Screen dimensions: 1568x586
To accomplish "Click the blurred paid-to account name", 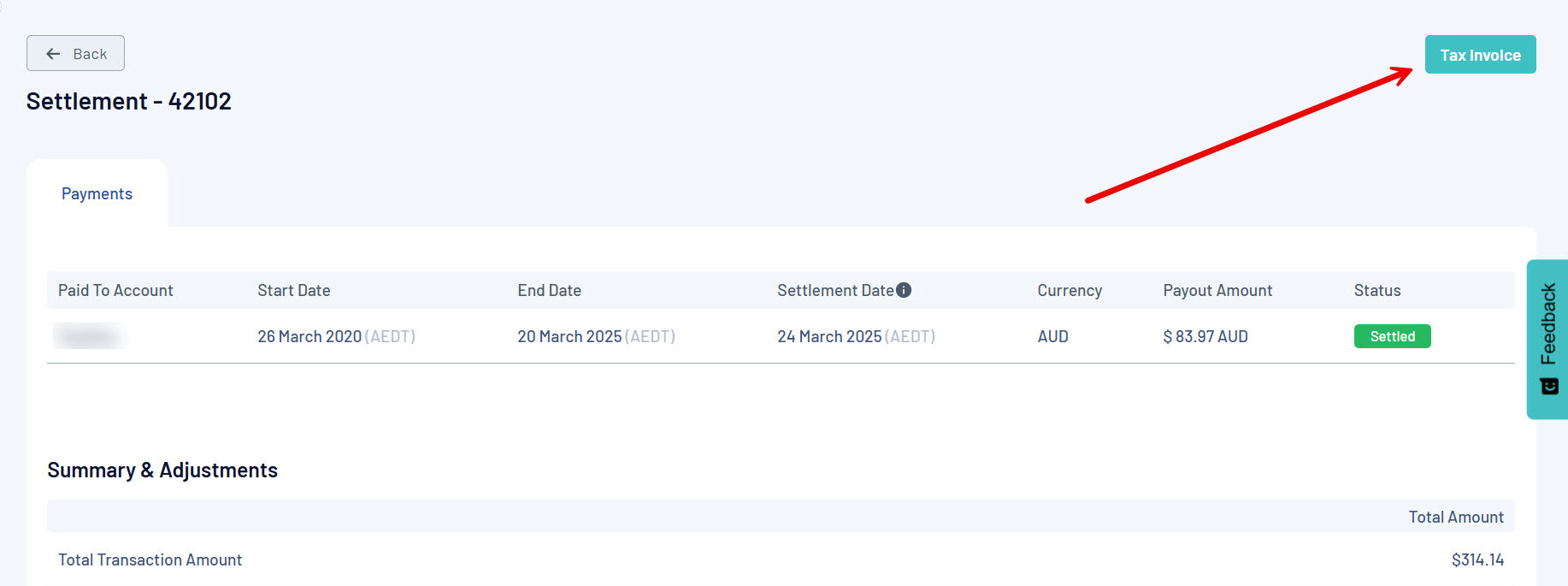I will 89,336.
